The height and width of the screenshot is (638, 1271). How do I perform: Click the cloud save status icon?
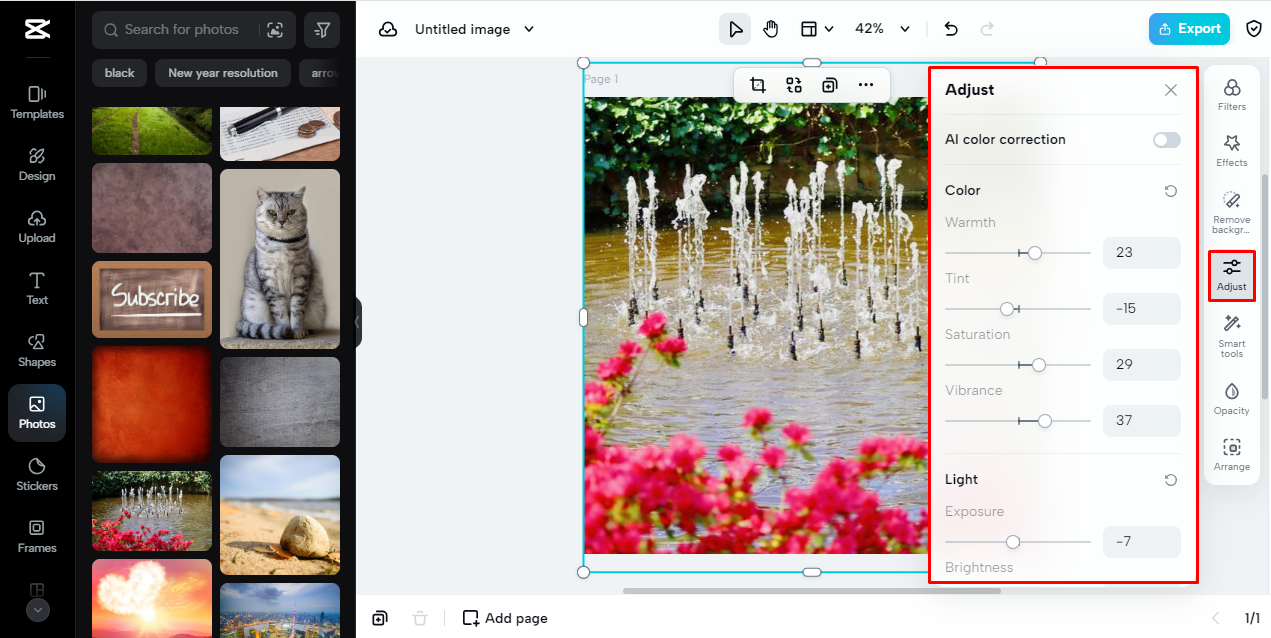click(x=388, y=29)
